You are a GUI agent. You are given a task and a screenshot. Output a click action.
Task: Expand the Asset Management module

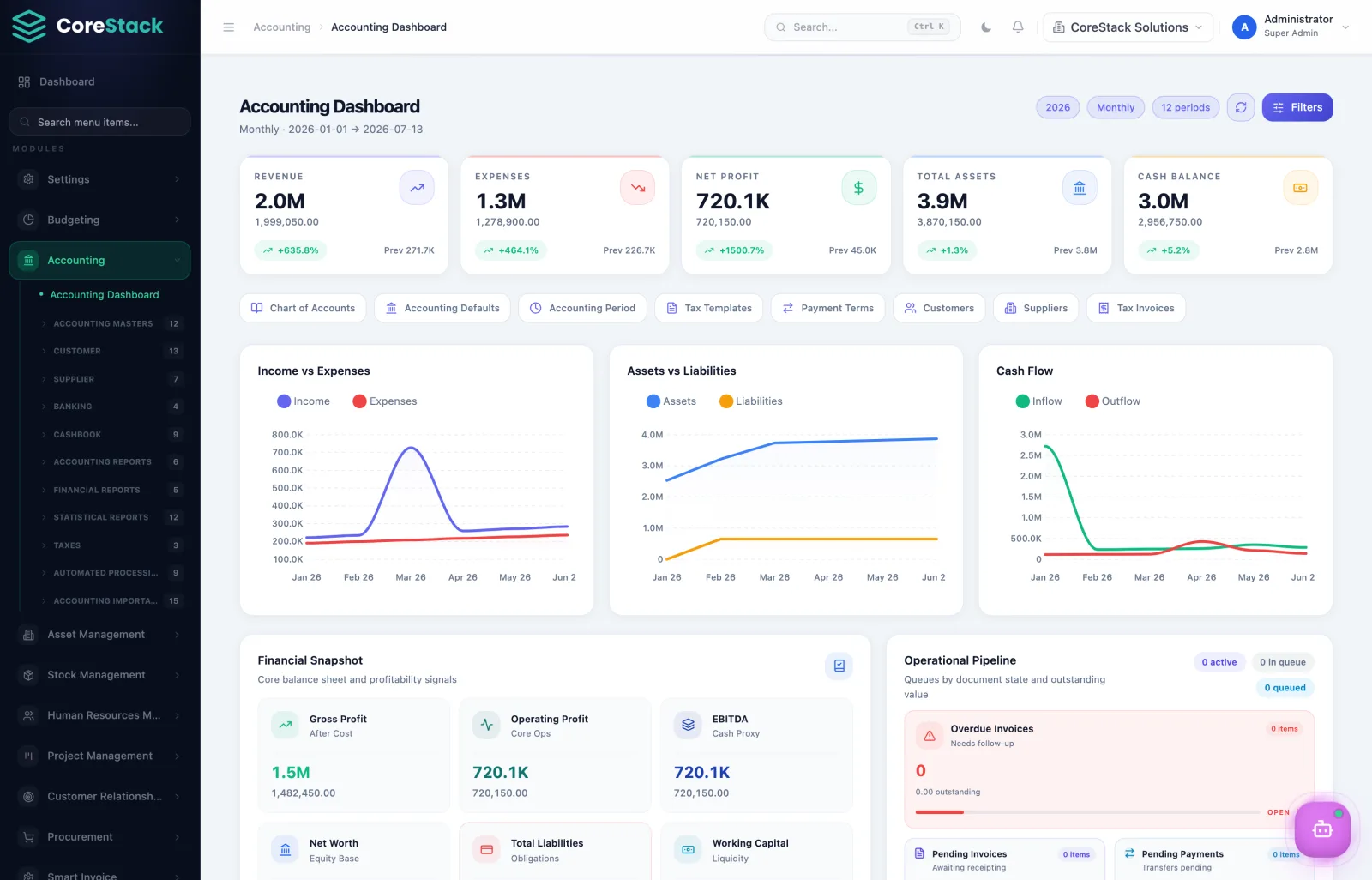pos(99,635)
